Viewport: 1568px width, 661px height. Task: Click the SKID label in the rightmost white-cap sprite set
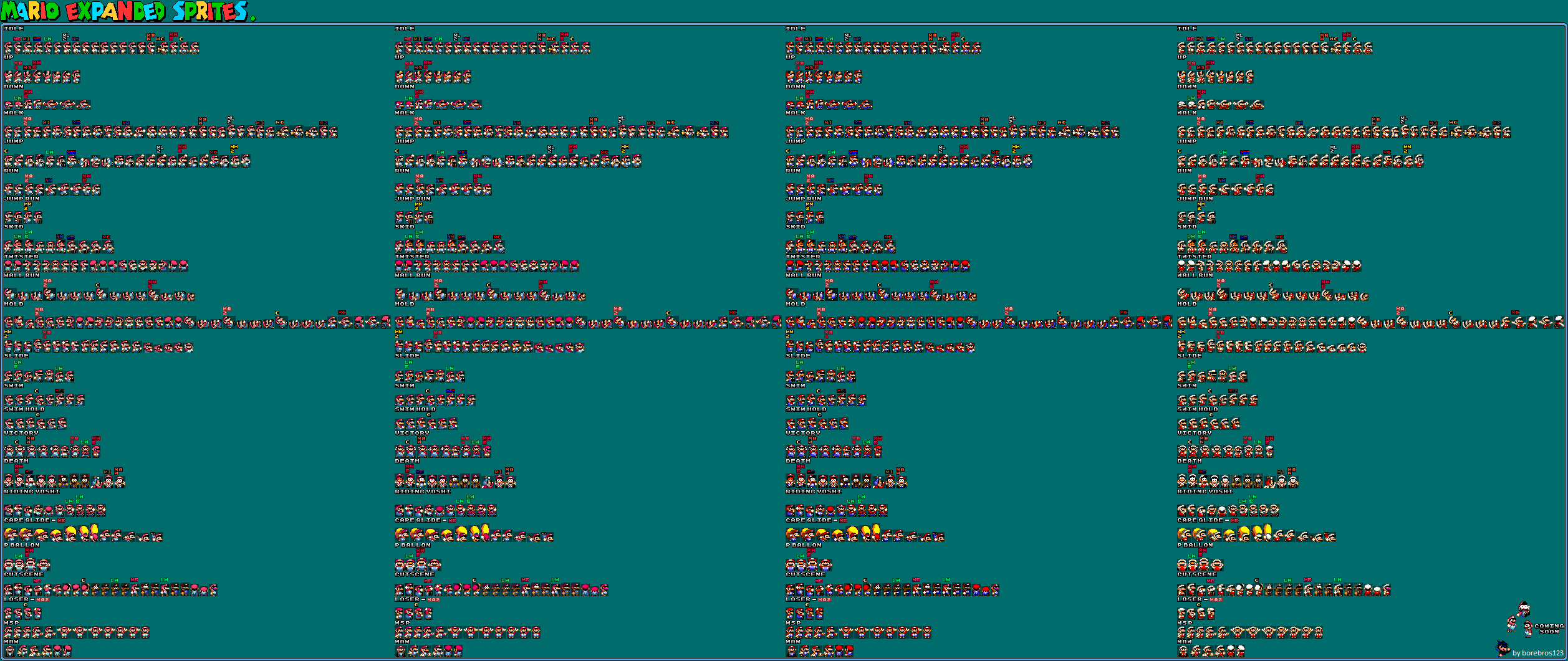pos(1187,227)
